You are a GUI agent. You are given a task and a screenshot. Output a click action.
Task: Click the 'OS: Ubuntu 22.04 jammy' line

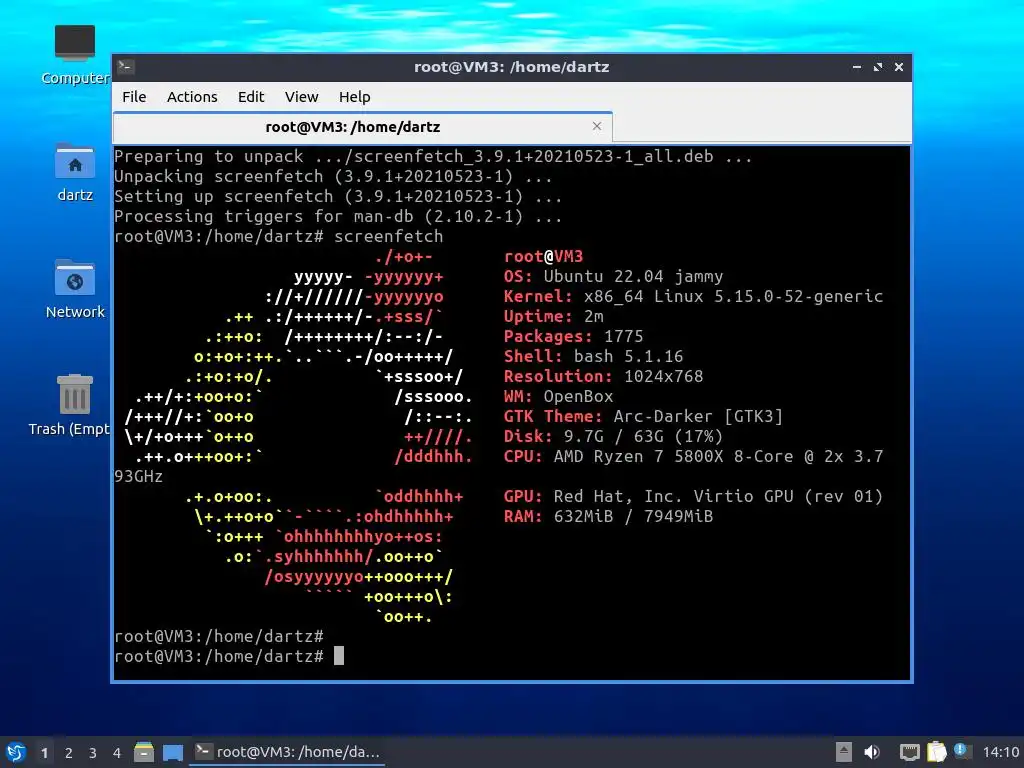point(613,276)
